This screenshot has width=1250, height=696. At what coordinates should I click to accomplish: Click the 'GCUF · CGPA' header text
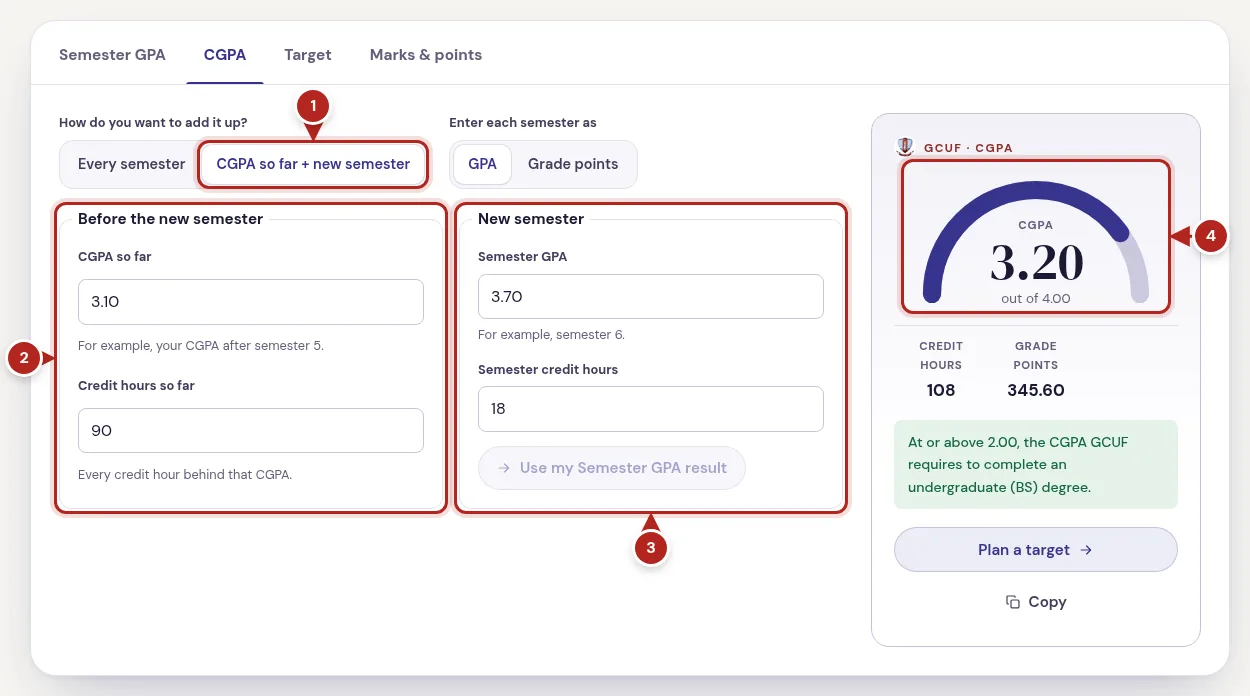tap(968, 148)
